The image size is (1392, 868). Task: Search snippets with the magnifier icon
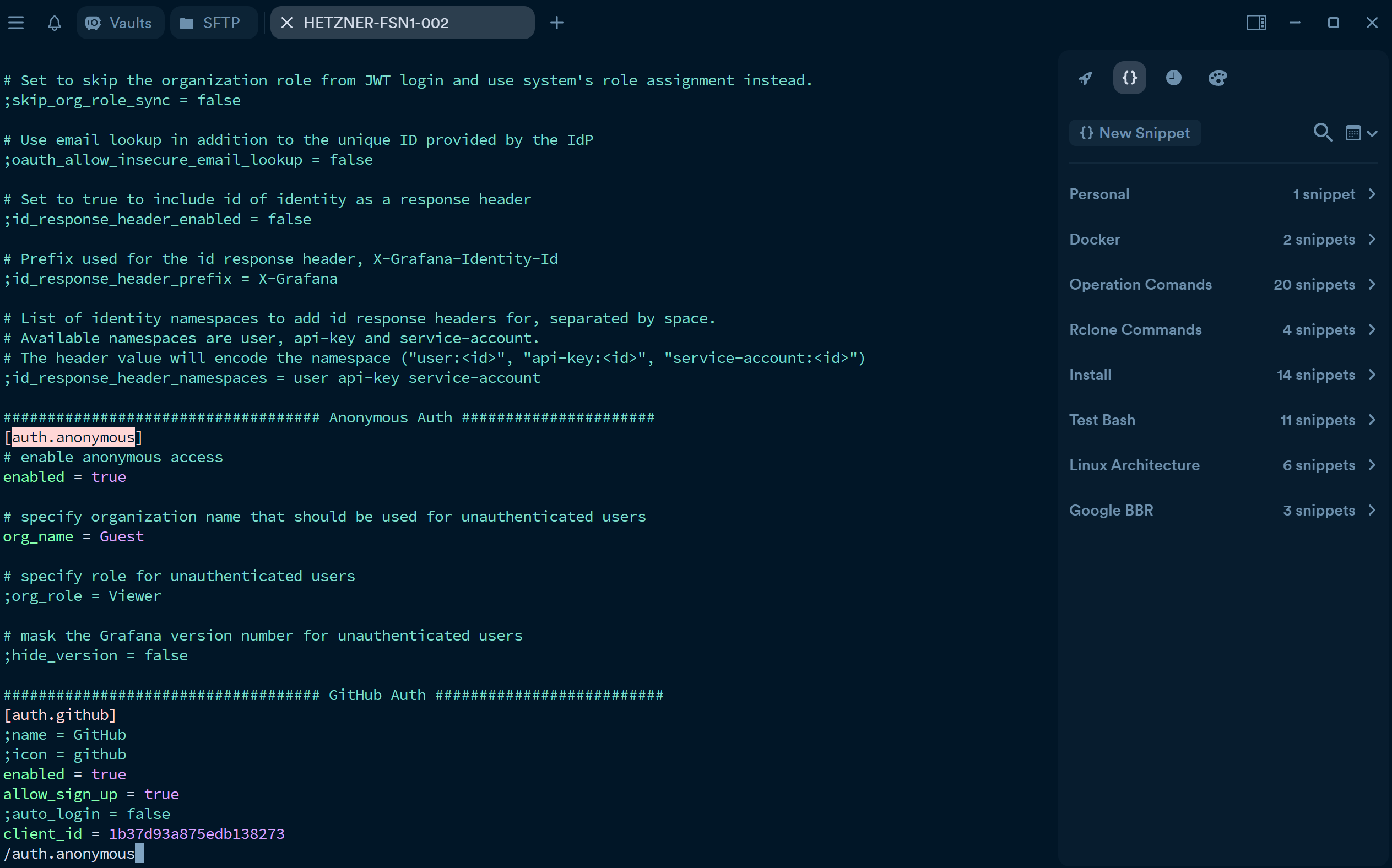coord(1323,133)
